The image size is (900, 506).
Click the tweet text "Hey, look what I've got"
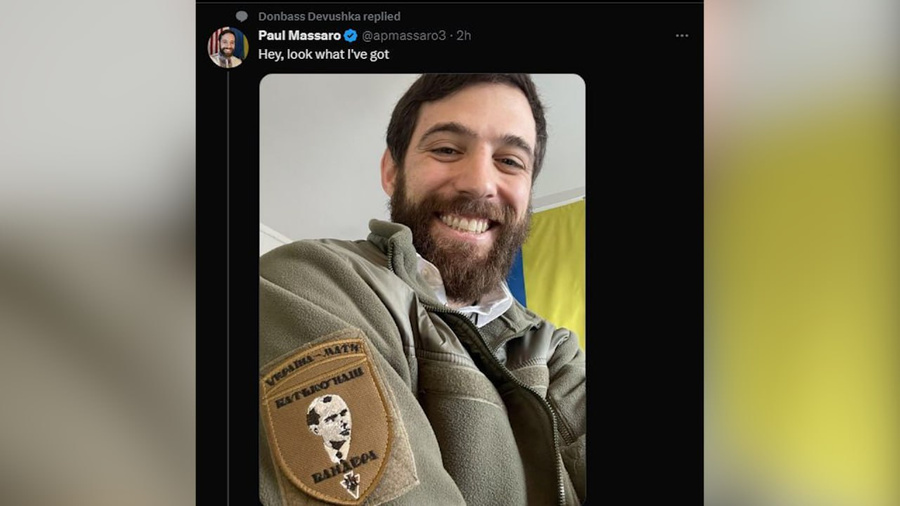click(x=323, y=54)
